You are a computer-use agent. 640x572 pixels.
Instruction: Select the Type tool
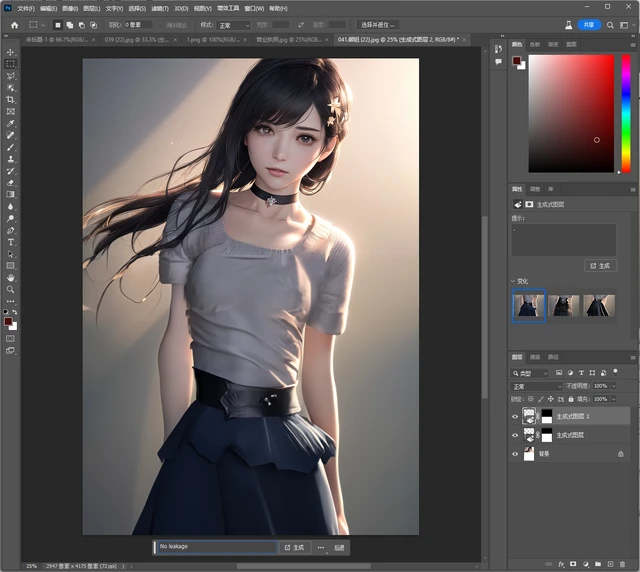pyautogui.click(x=11, y=242)
